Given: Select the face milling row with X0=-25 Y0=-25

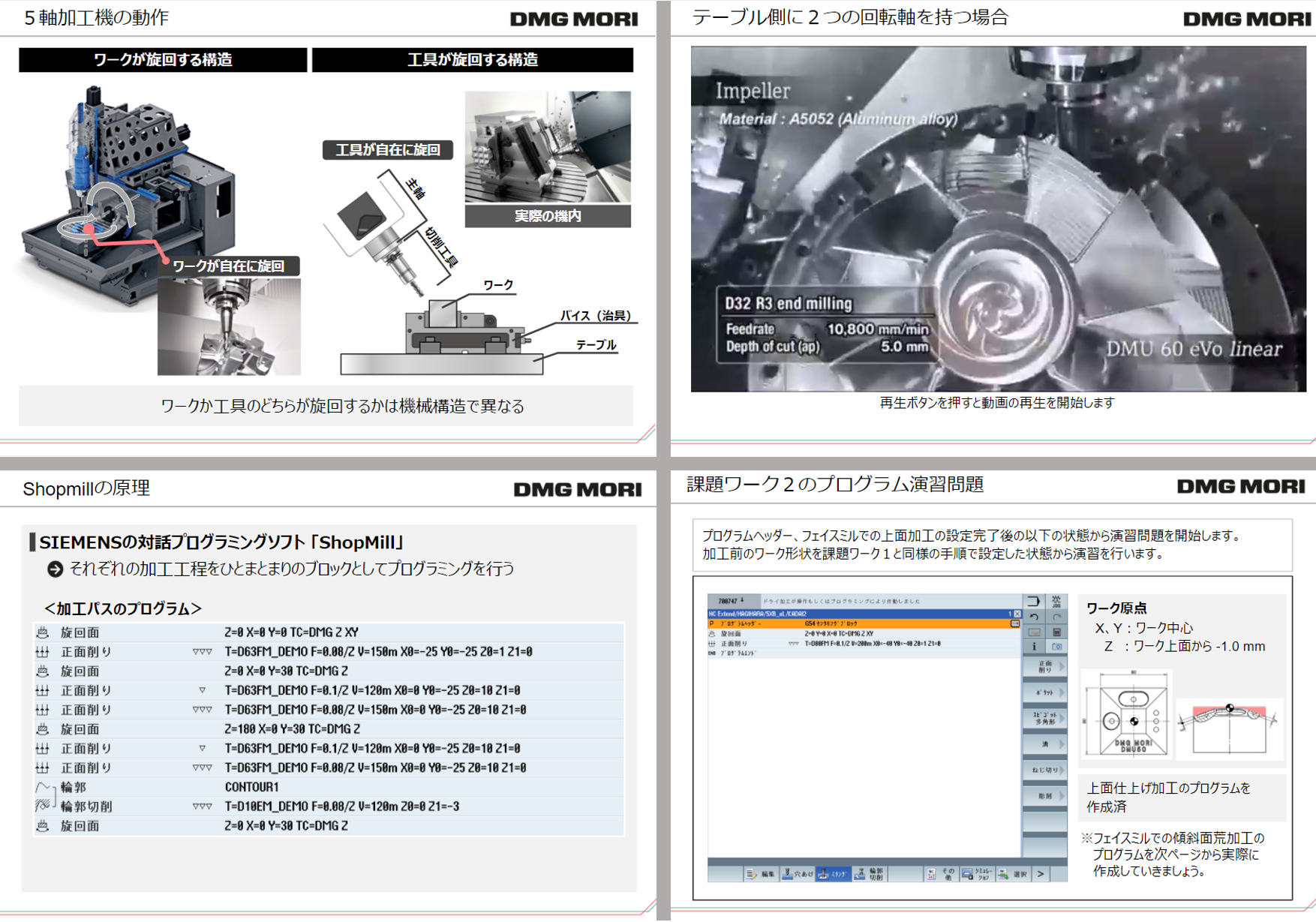Looking at the screenshot, I should coord(329,652).
